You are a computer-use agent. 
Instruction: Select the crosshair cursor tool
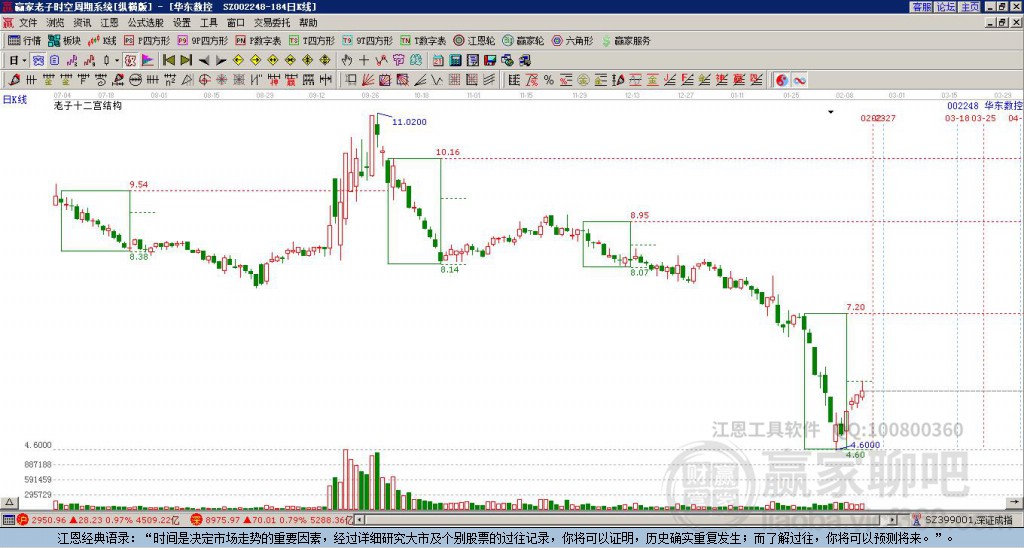[364, 60]
